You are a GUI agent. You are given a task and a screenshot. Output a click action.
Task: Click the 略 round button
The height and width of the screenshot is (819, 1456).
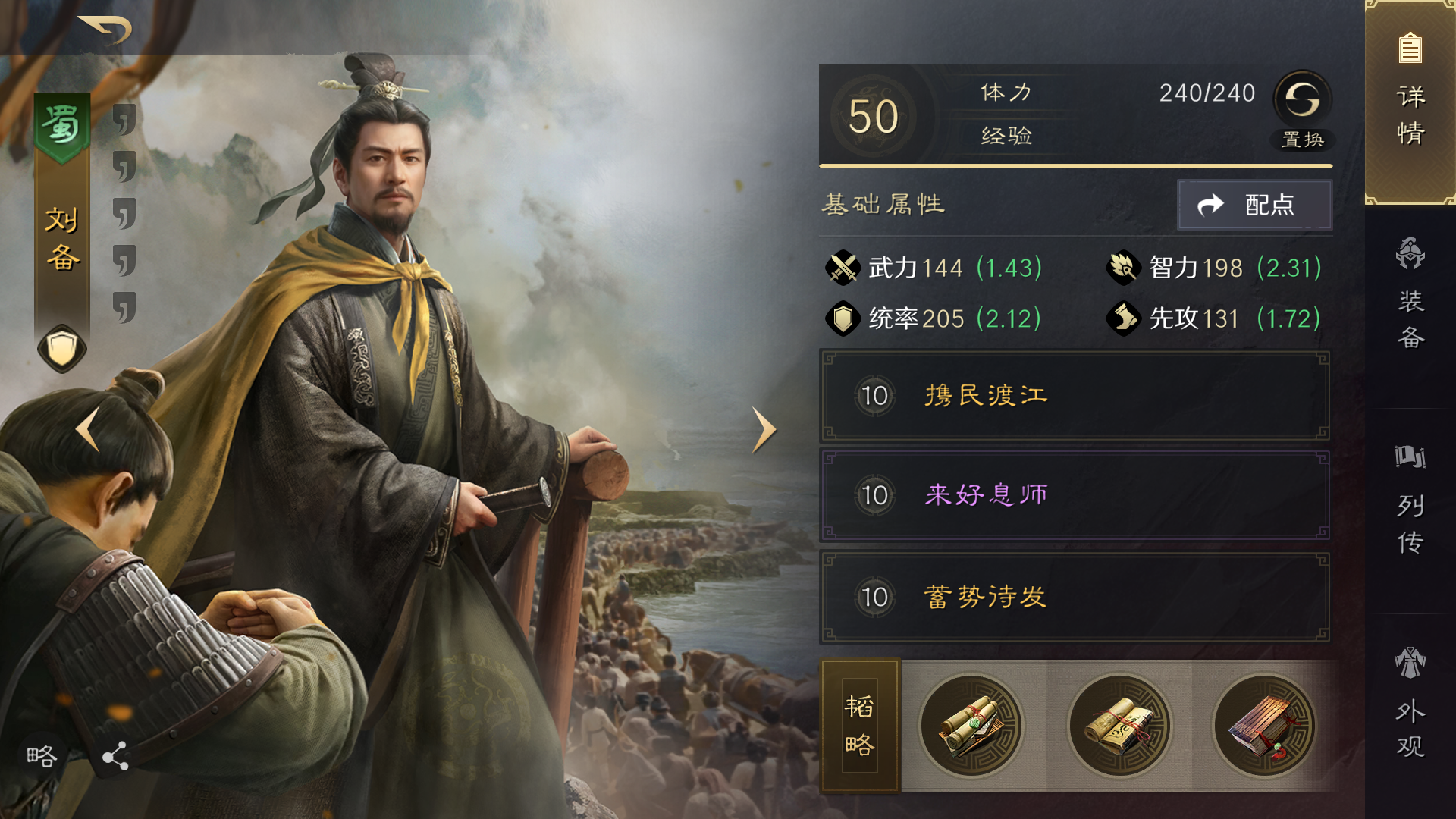pyautogui.click(x=41, y=756)
